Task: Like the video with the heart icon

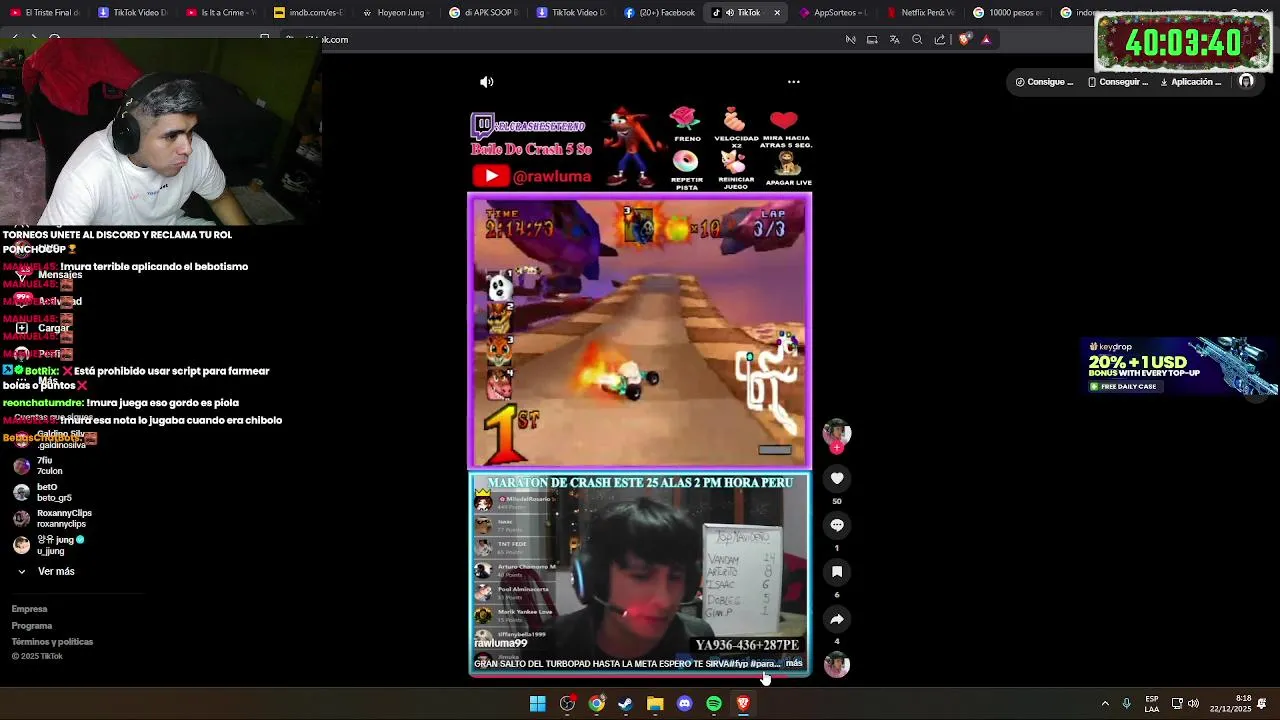Action: coord(837,478)
